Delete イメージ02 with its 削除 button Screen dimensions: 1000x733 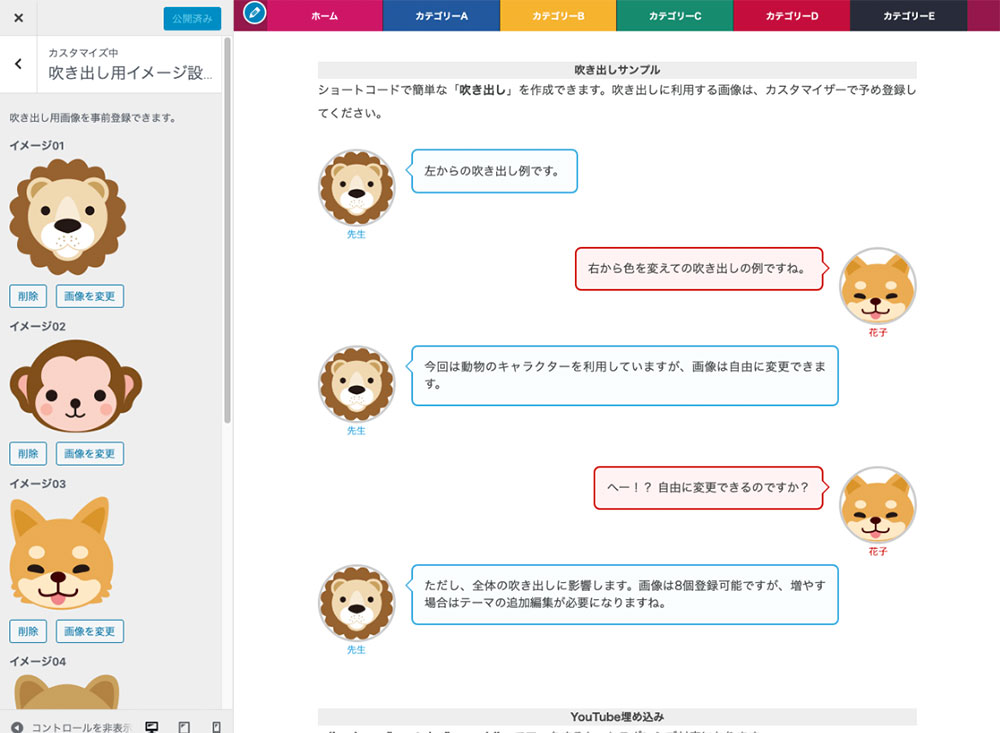(28, 454)
